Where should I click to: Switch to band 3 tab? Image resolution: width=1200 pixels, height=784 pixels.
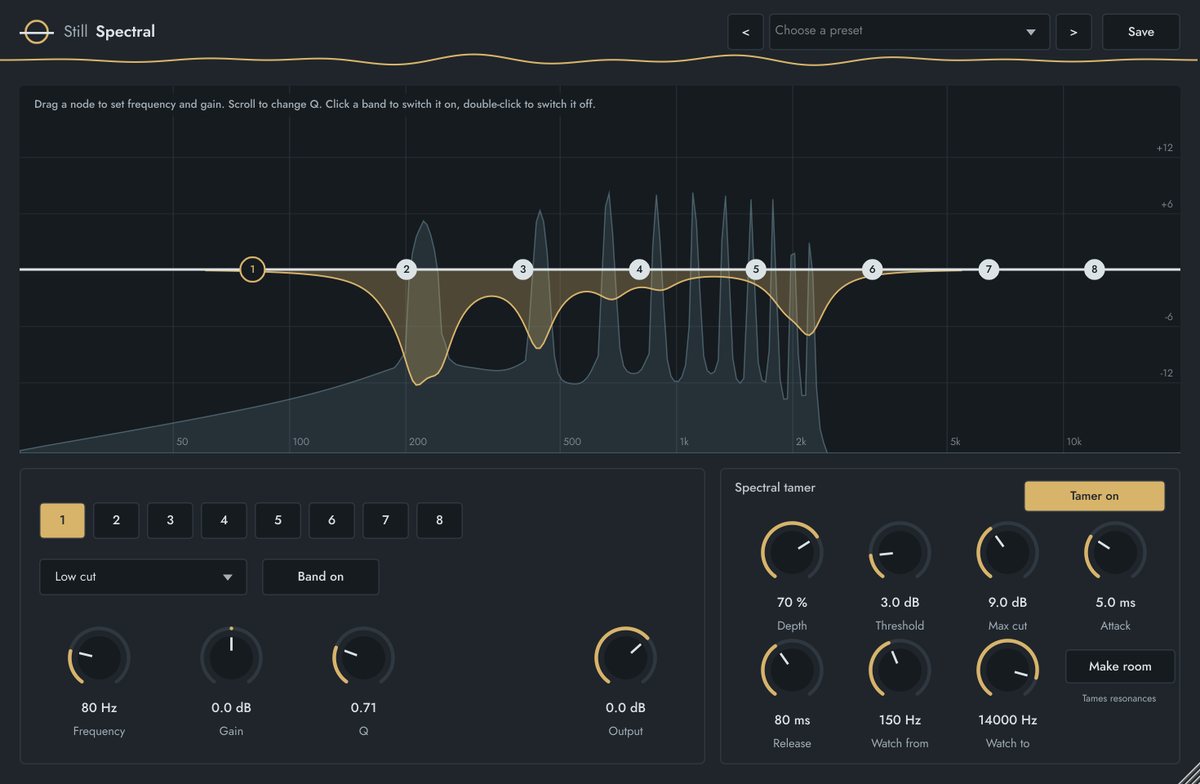pos(170,520)
